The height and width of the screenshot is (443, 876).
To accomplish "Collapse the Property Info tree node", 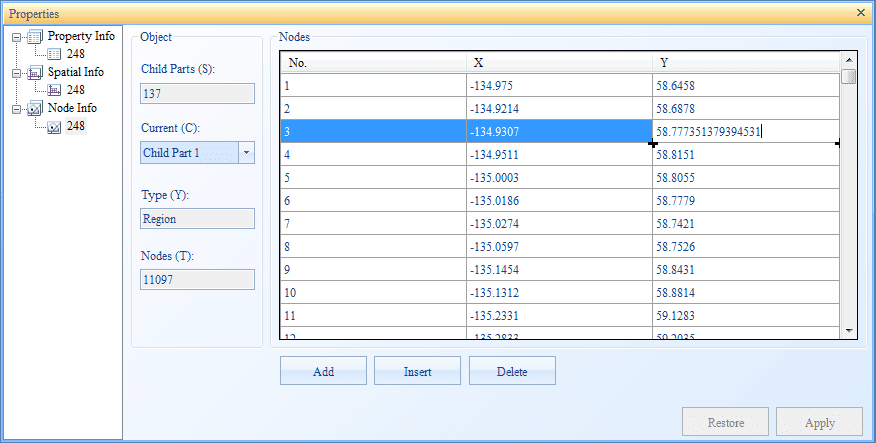I will pyautogui.click(x=16, y=37).
